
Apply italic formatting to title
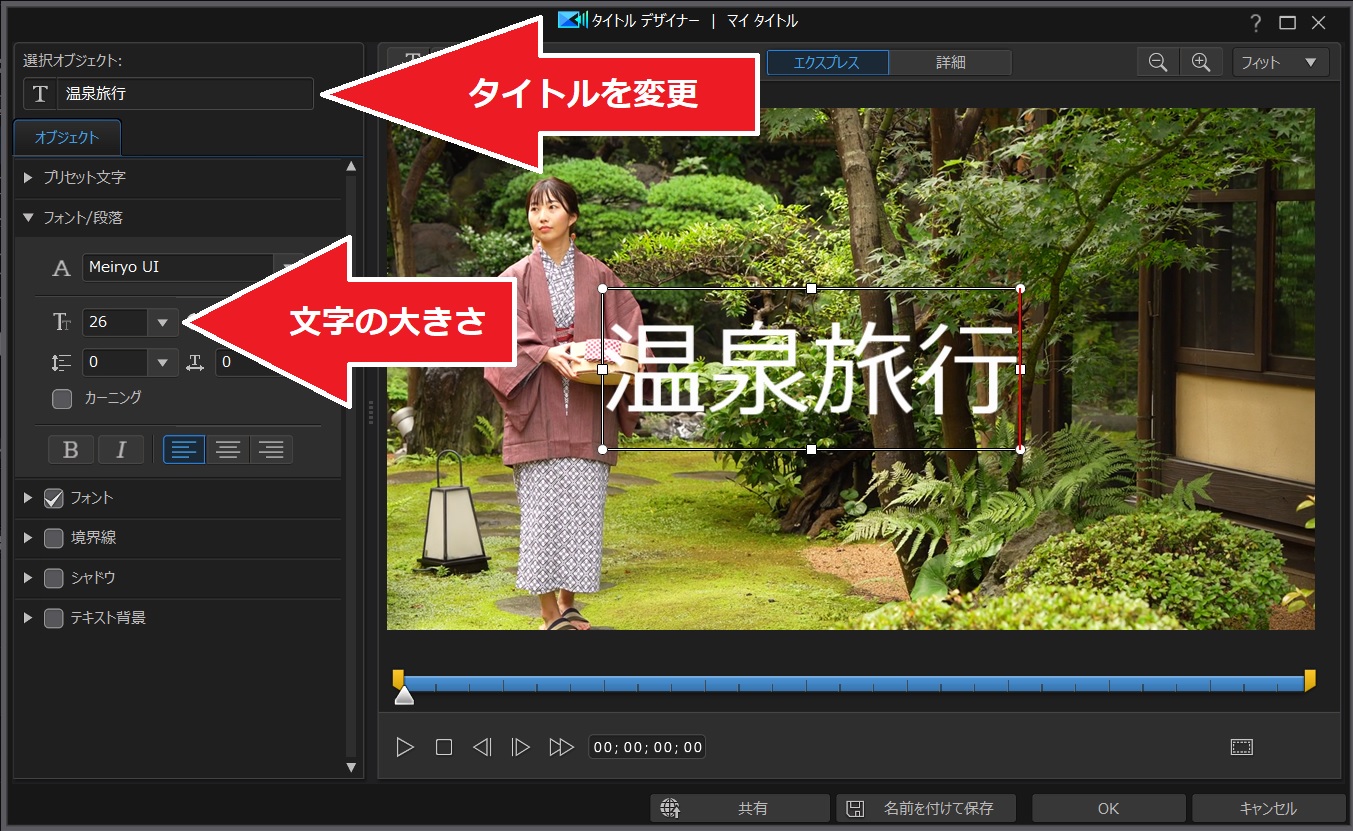click(x=121, y=448)
